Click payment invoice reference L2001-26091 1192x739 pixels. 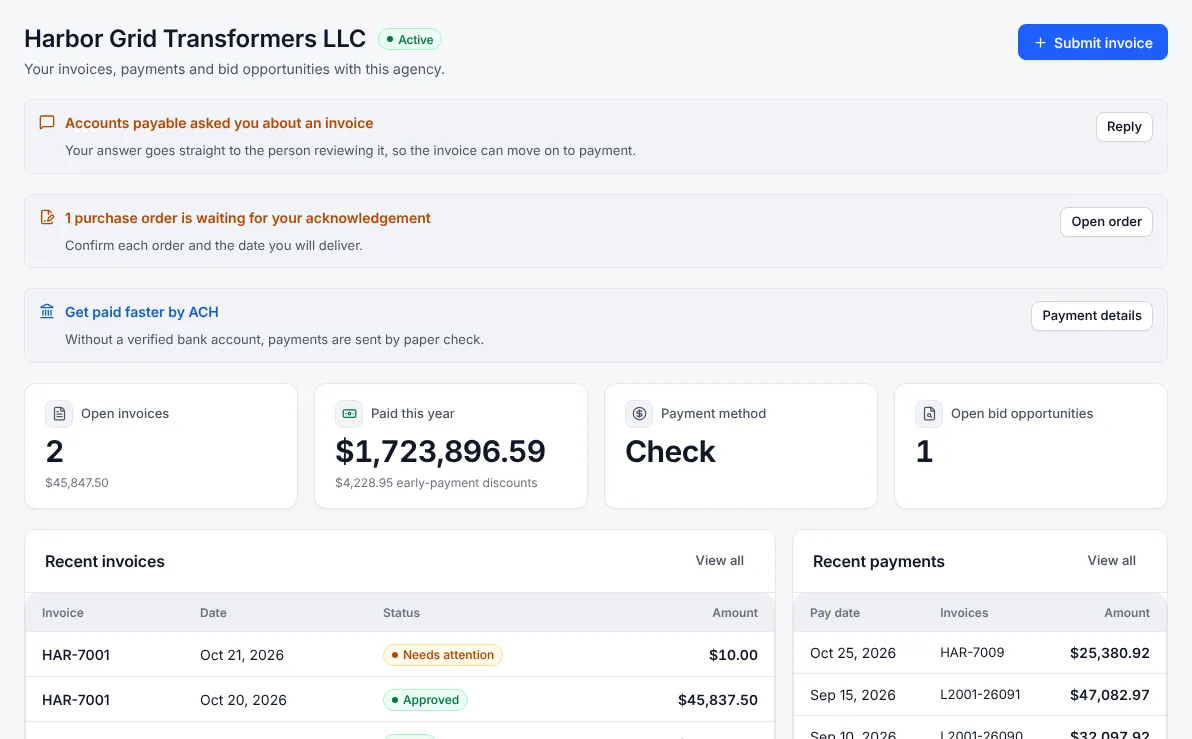(980, 694)
